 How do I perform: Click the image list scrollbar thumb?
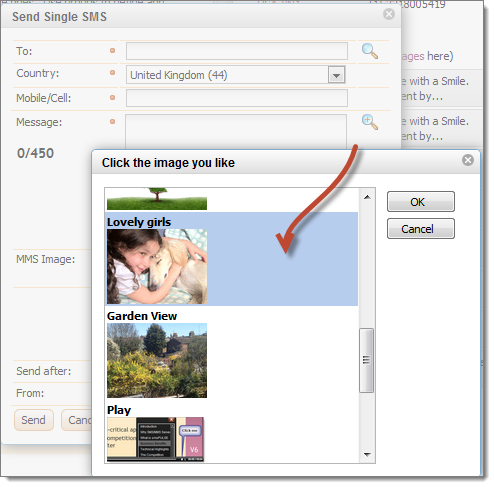(367, 360)
